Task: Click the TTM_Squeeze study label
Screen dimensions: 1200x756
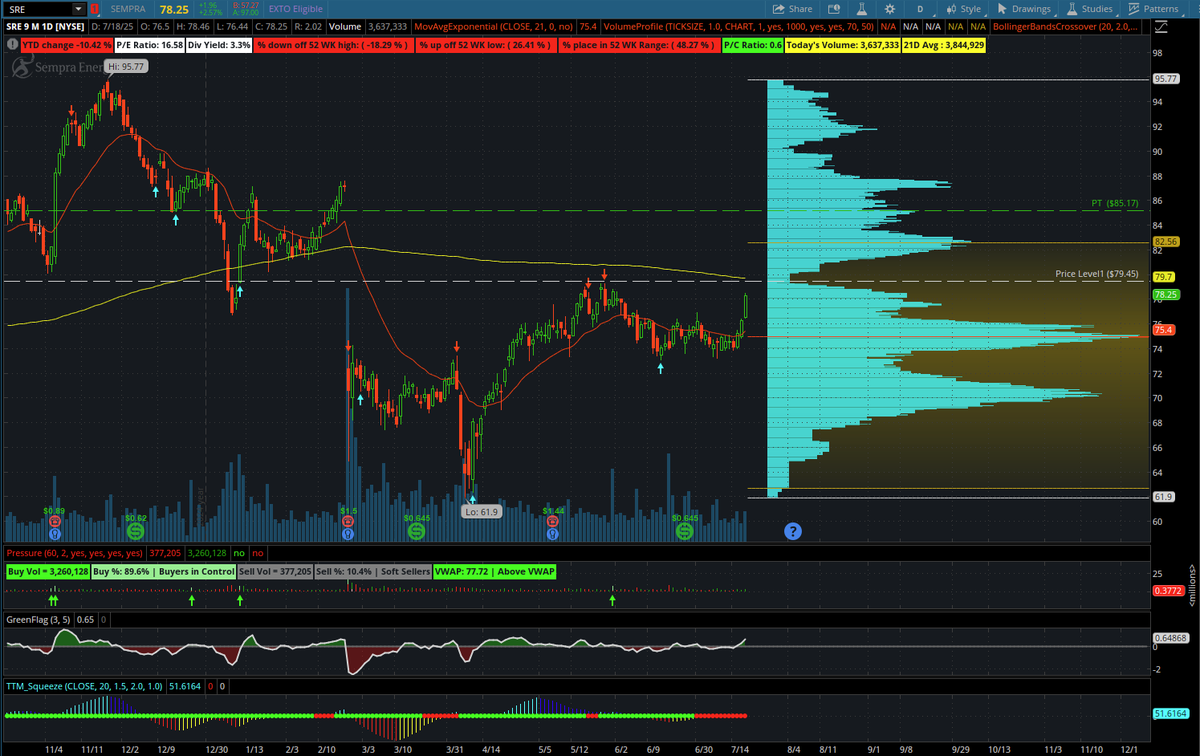Action: tap(84, 687)
